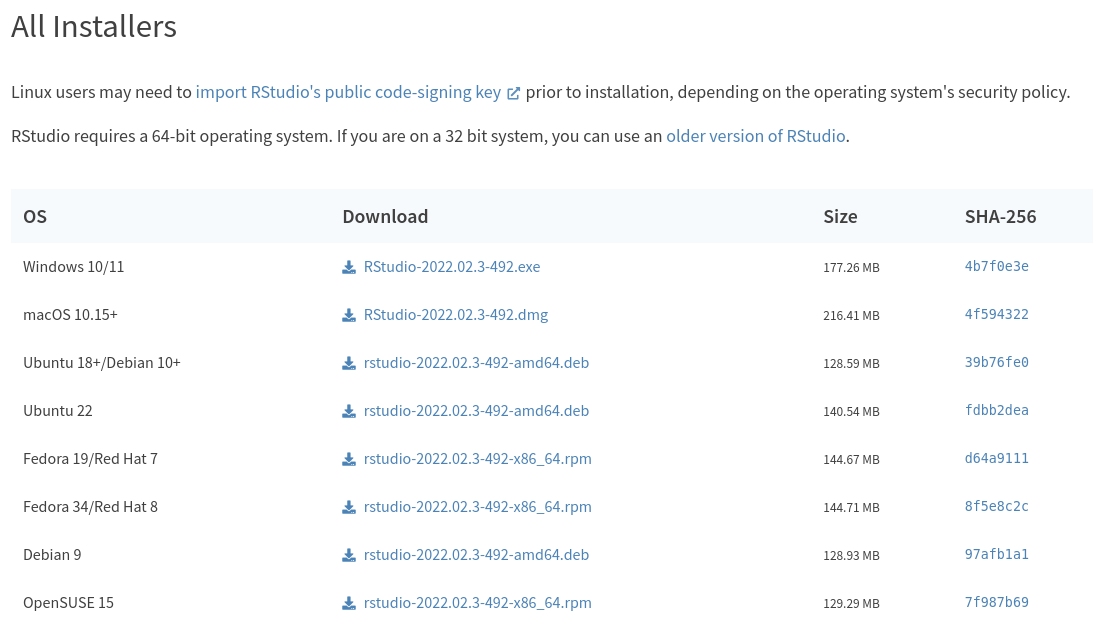Viewport: 1093px width, 630px height.
Task: Click the SHA-256 column header
Action: pyautogui.click(x=1000, y=217)
